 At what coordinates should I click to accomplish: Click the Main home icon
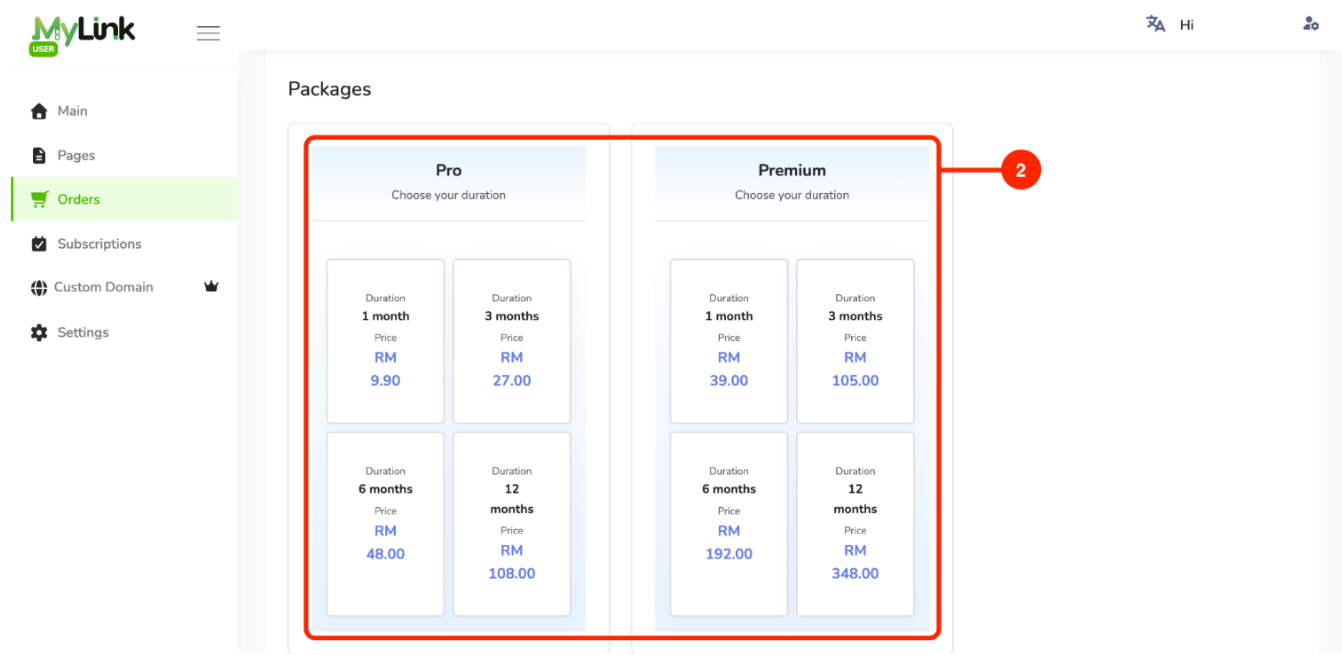point(39,111)
